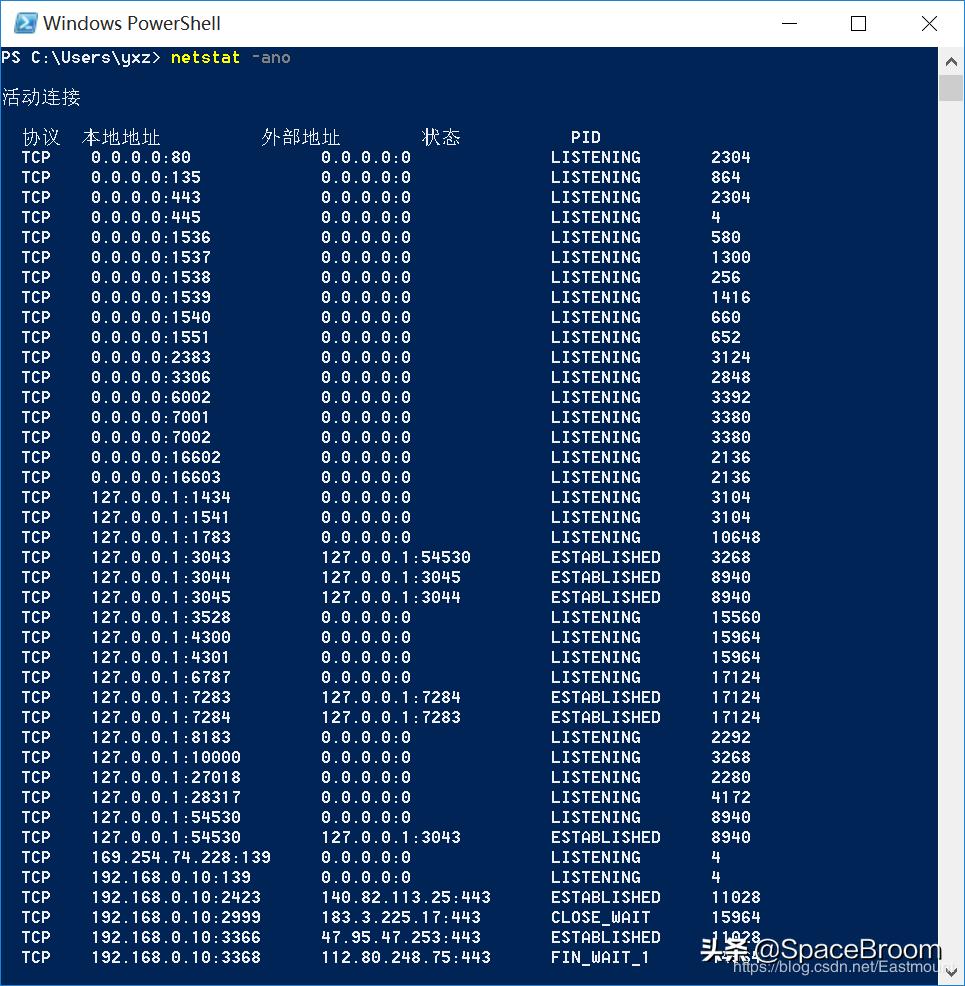
Task: Click local address 0.0.0.0:1536
Action: pos(151,238)
